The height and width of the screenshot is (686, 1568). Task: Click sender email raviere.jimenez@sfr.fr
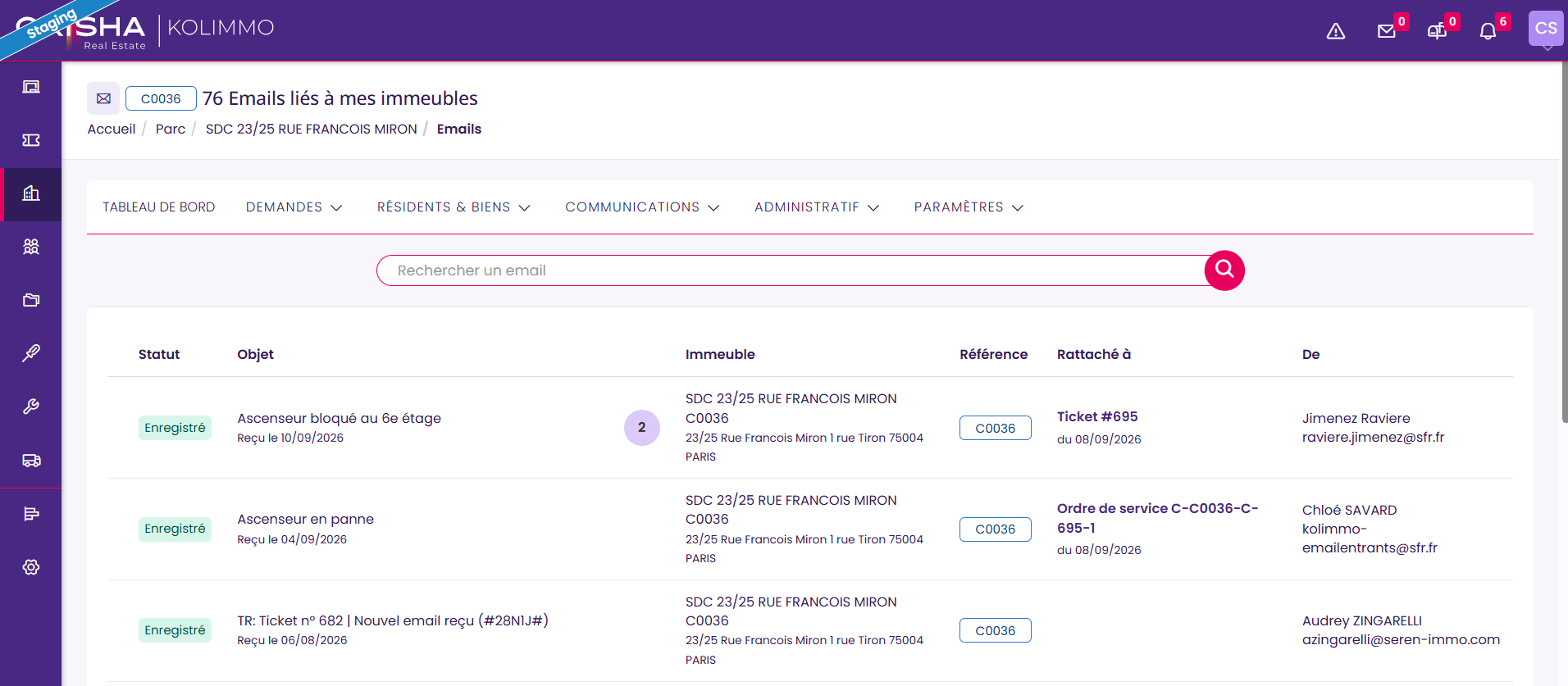(1374, 437)
